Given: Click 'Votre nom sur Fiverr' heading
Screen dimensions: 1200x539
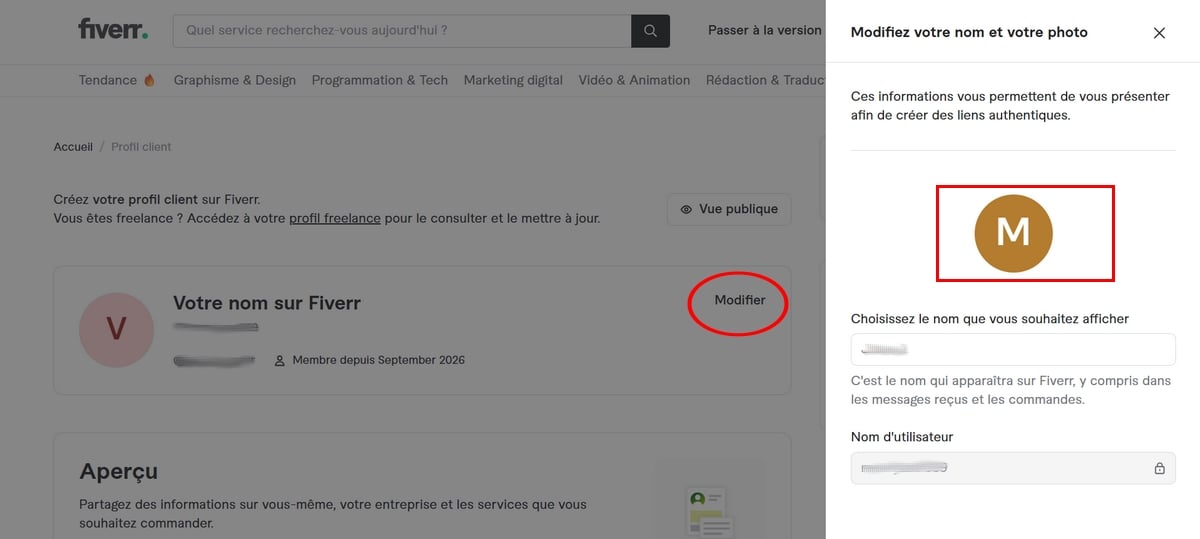Looking at the screenshot, I should coord(267,303).
